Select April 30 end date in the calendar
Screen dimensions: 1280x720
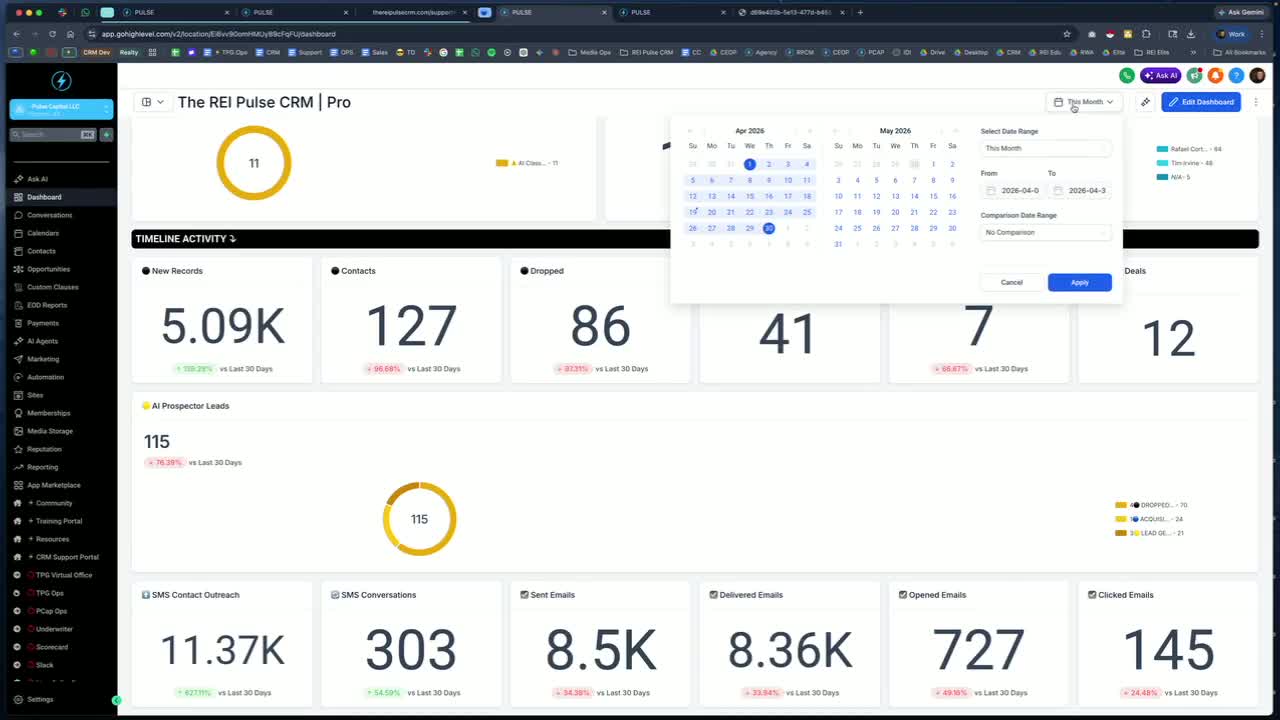768,228
